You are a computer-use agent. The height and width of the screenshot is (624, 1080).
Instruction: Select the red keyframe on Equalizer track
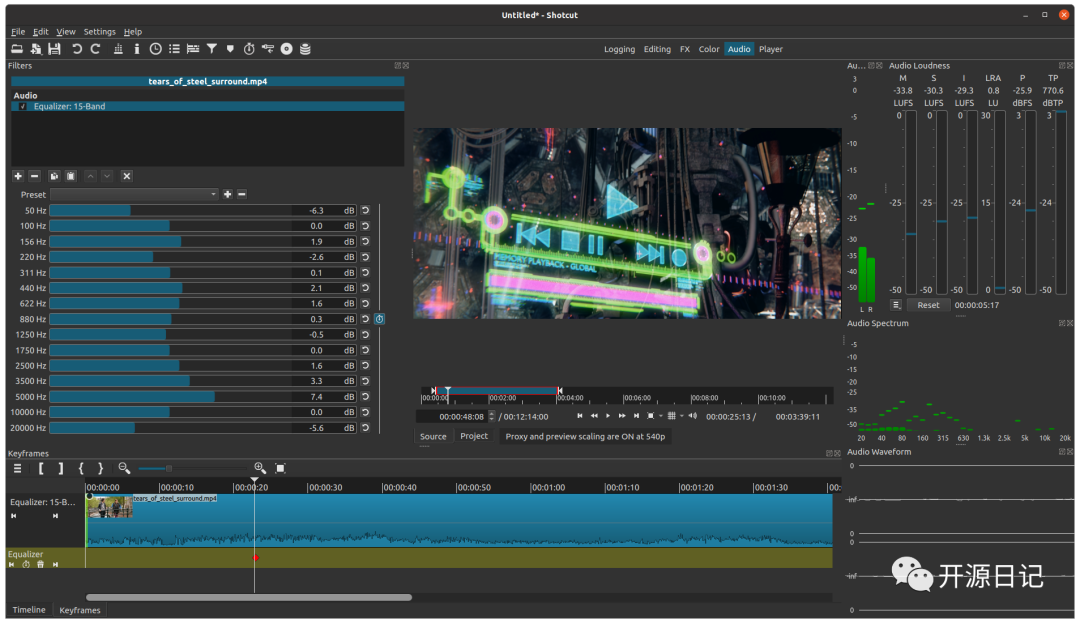tap(256, 558)
